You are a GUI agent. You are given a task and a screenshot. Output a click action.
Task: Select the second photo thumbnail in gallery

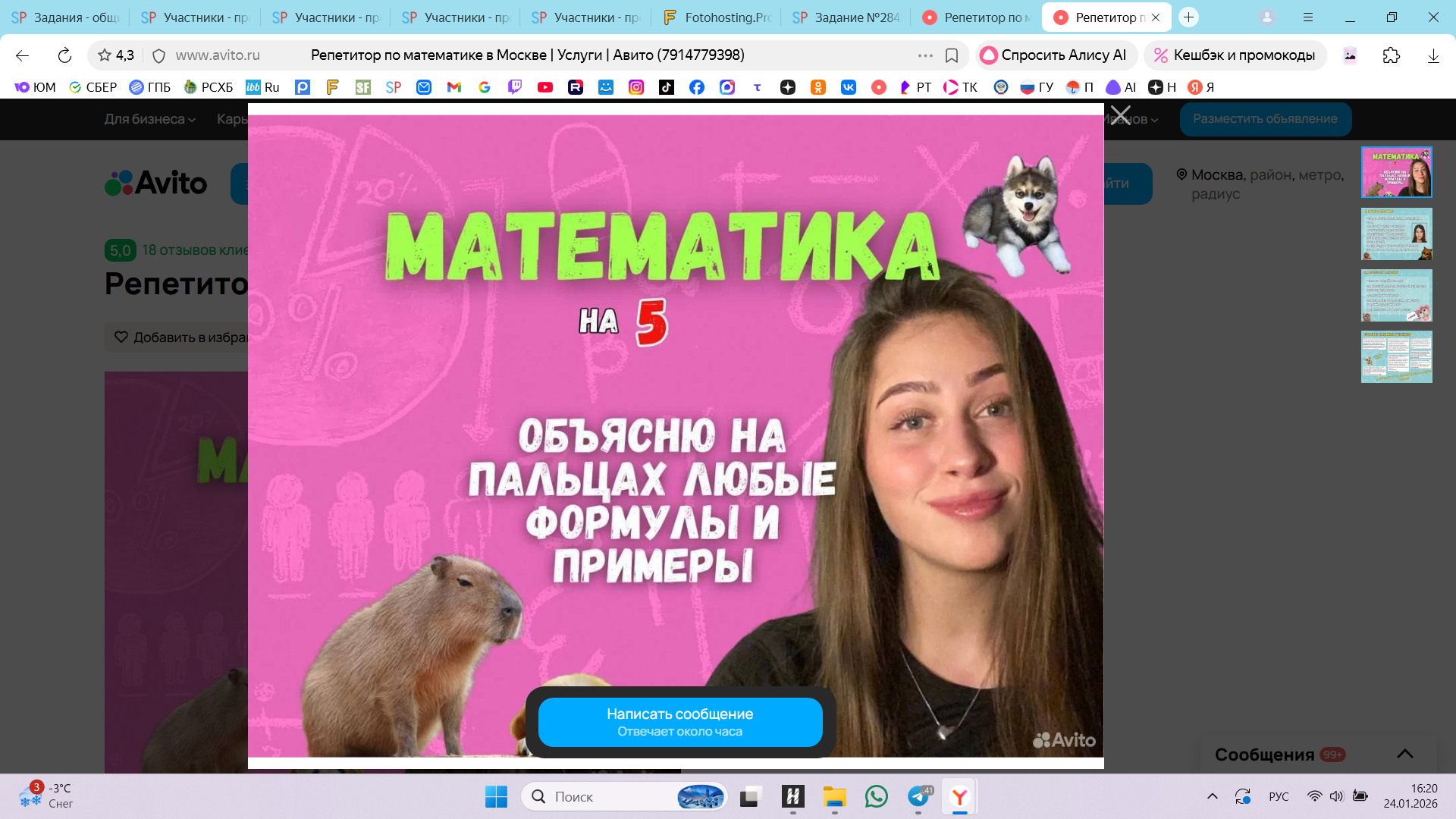click(x=1396, y=234)
